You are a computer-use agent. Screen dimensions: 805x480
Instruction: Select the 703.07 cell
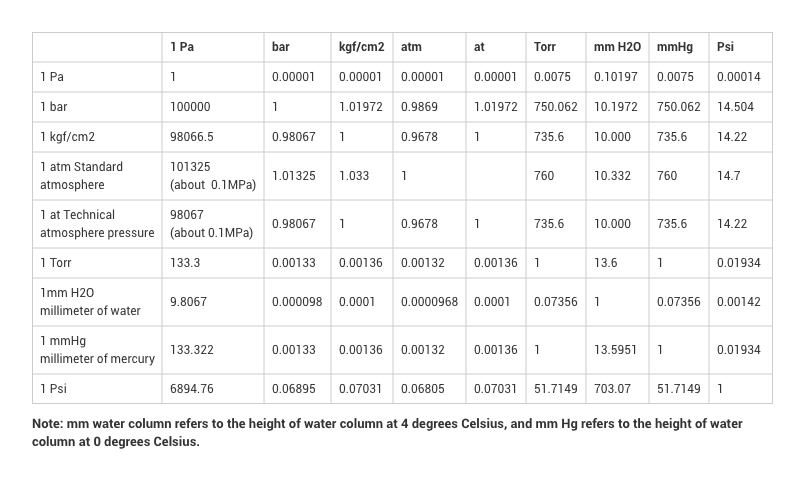(x=612, y=389)
